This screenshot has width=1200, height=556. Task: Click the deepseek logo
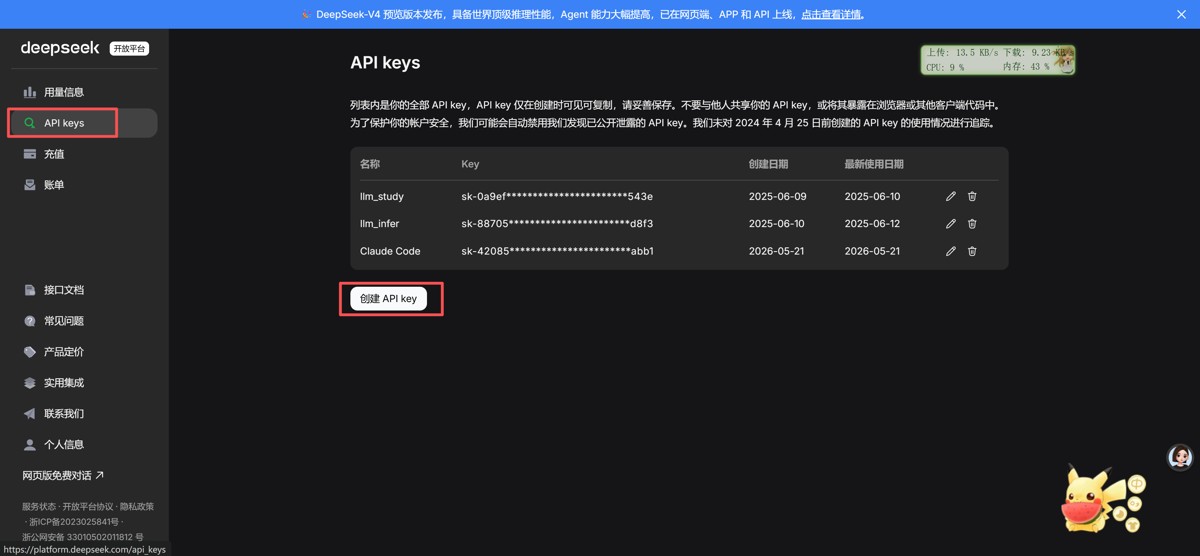tap(60, 48)
